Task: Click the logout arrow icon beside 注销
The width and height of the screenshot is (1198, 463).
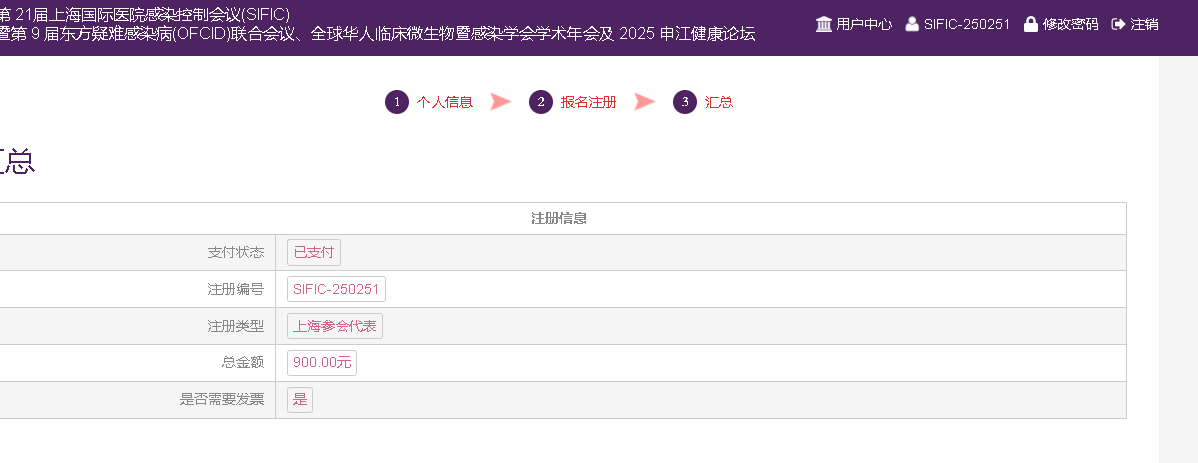Action: [x=1118, y=24]
